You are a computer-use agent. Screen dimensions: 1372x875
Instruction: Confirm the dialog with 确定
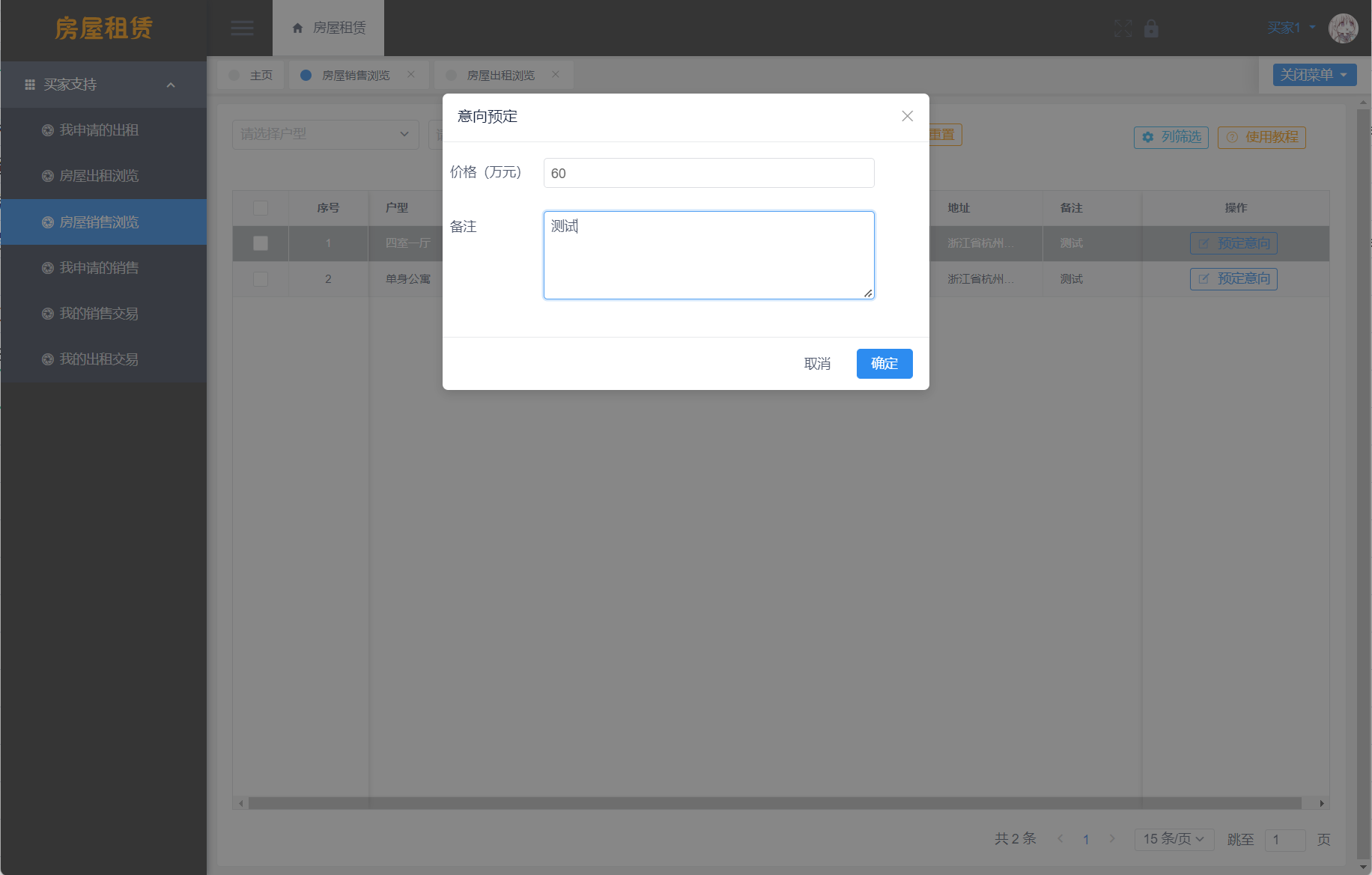[x=884, y=364]
